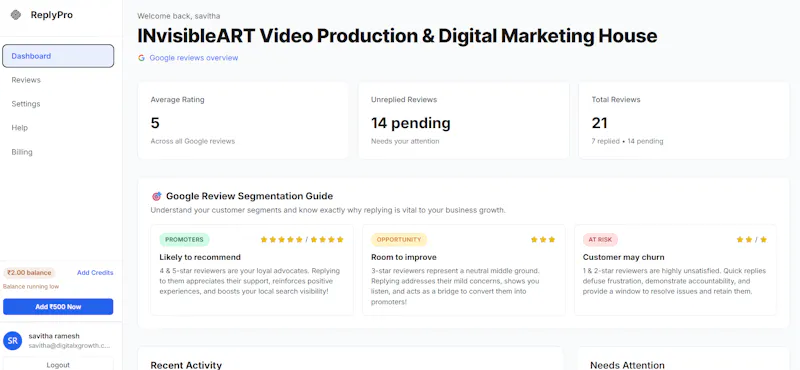
Task: Click the Needs your attention text
Action: (x=405, y=141)
